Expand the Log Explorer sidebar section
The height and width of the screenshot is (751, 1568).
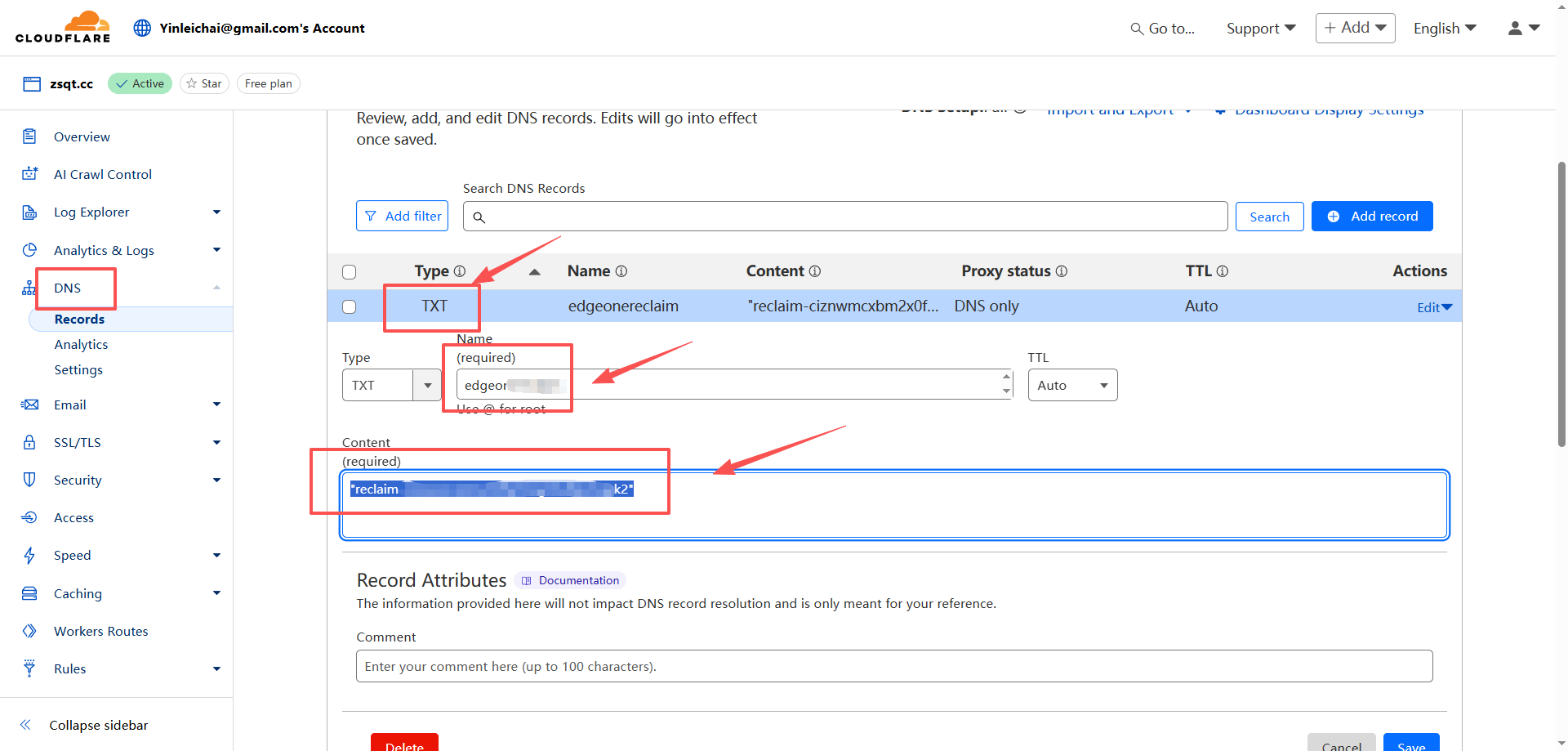[x=216, y=212]
